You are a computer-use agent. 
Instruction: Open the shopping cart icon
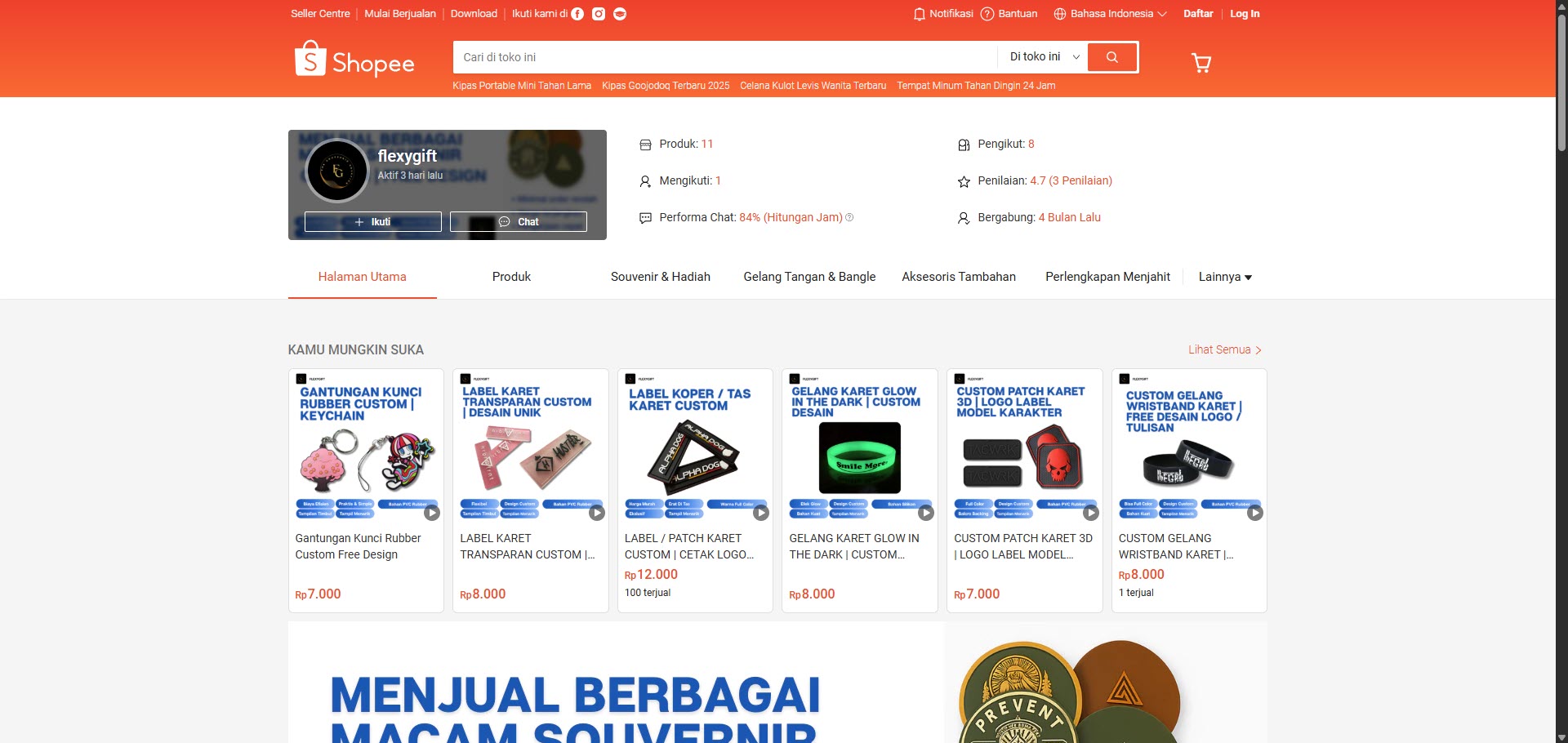click(x=1201, y=63)
